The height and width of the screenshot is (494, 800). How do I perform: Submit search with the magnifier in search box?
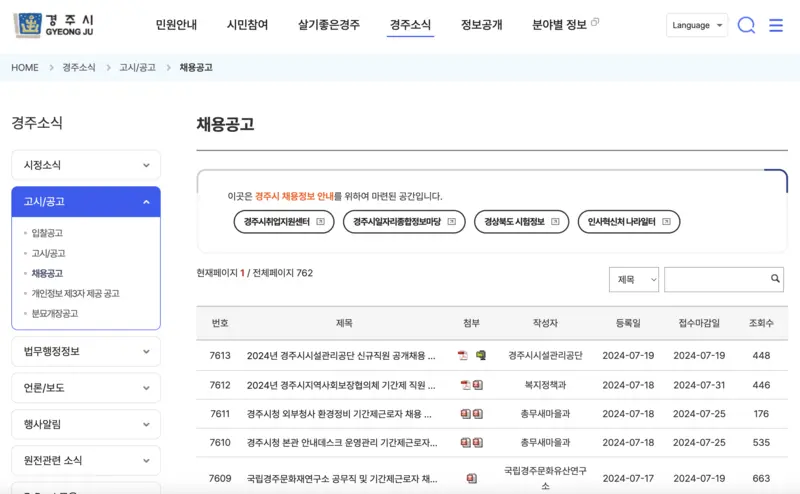775,279
